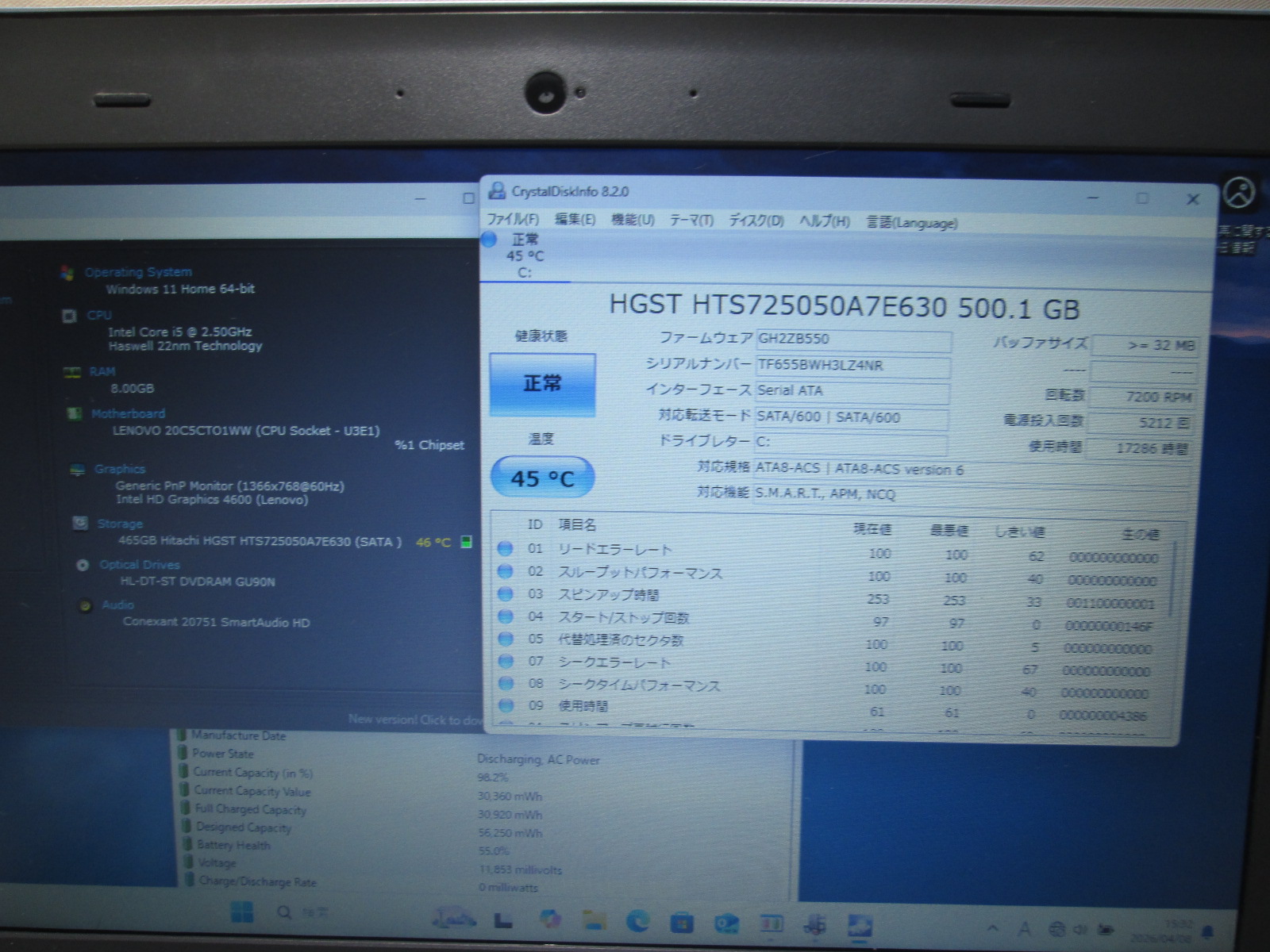Viewport: 1270px width, 952px height.
Task: Click the CPU section icon in Speccy
Action: 70,316
